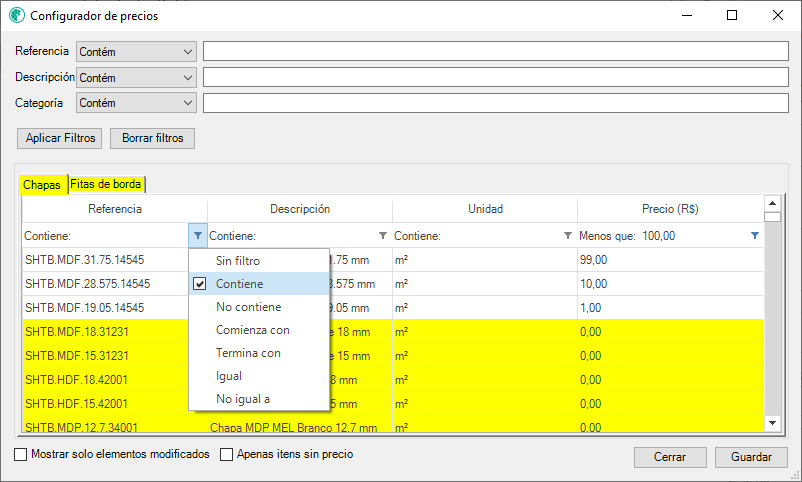Click the Precio filter value 100,00
The image size is (802, 482).
pos(659,236)
